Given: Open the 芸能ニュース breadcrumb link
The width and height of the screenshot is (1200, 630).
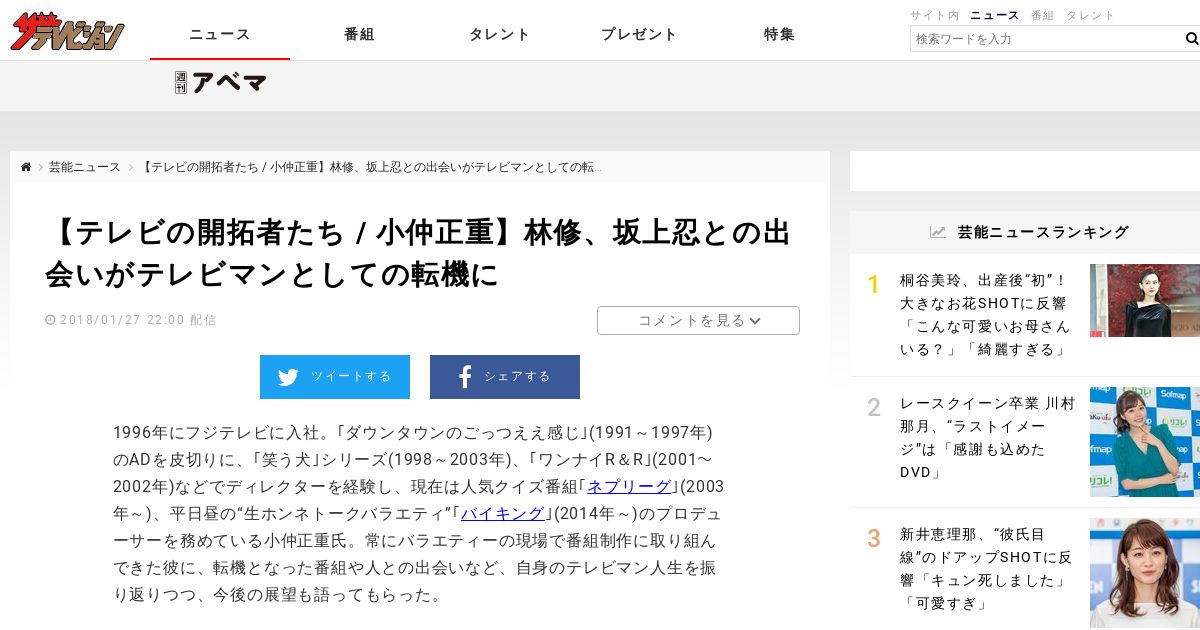Looking at the screenshot, I should (x=85, y=167).
